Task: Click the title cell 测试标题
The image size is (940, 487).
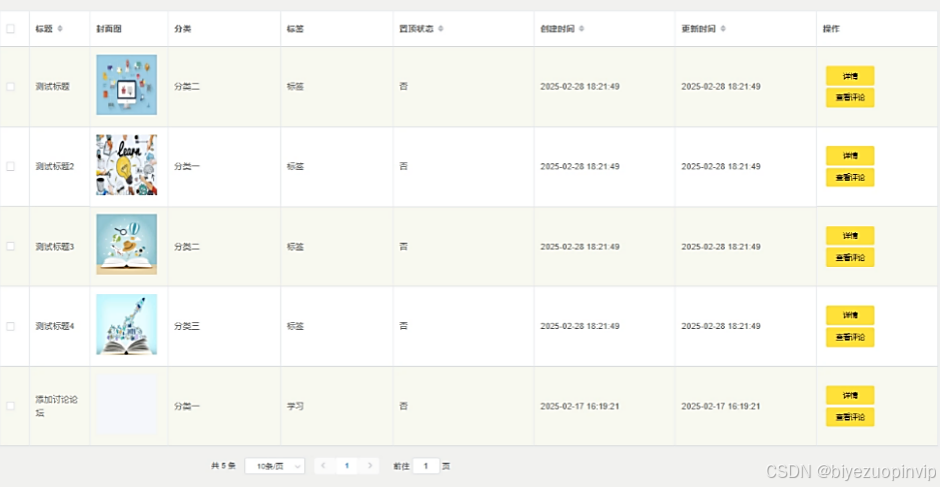Action: point(53,86)
